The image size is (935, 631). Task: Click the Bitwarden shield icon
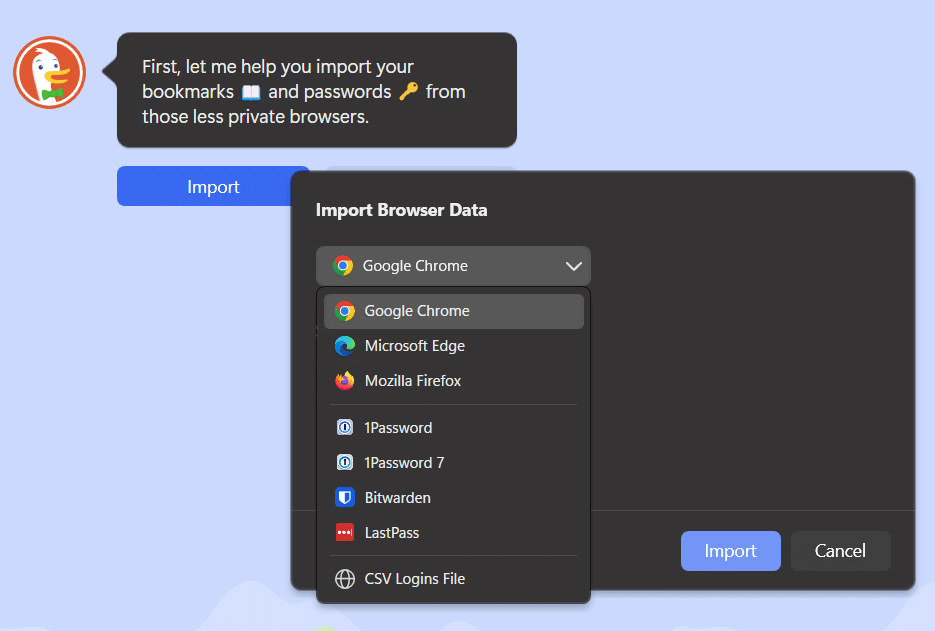pos(345,498)
